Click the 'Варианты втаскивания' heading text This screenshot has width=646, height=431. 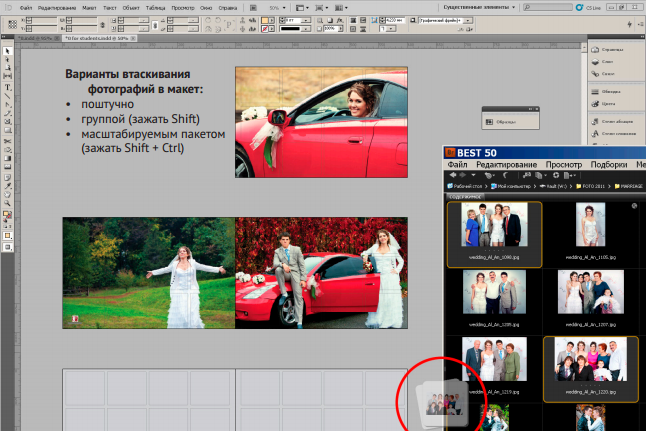coord(128,74)
